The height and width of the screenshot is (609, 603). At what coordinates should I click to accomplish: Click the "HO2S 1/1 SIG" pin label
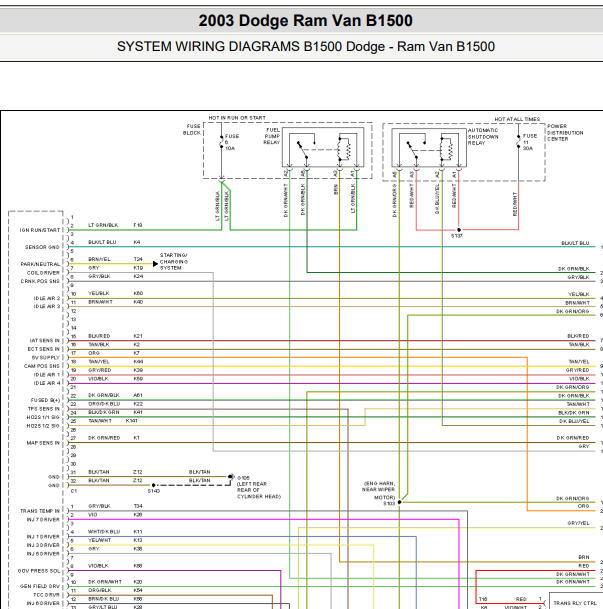43,418
